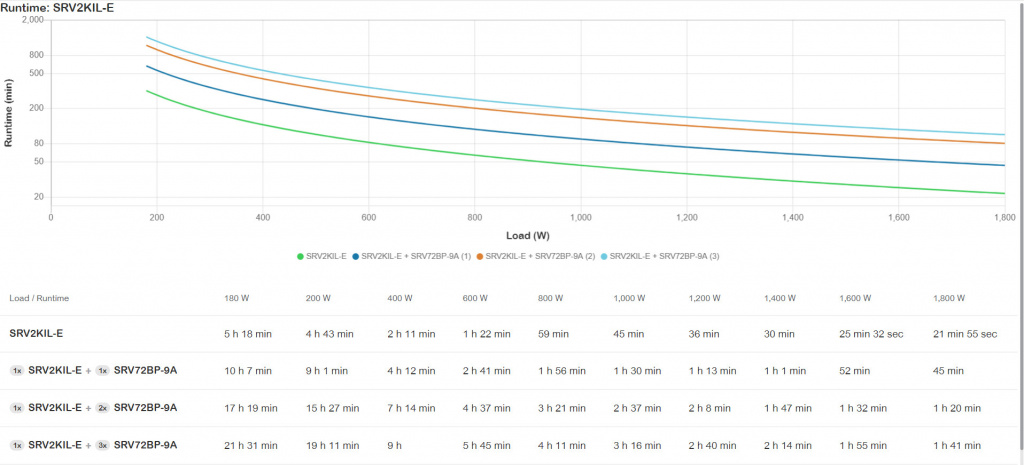This screenshot has width=1024, height=465.
Task: Select the 180 W column header
Action: tap(238, 298)
